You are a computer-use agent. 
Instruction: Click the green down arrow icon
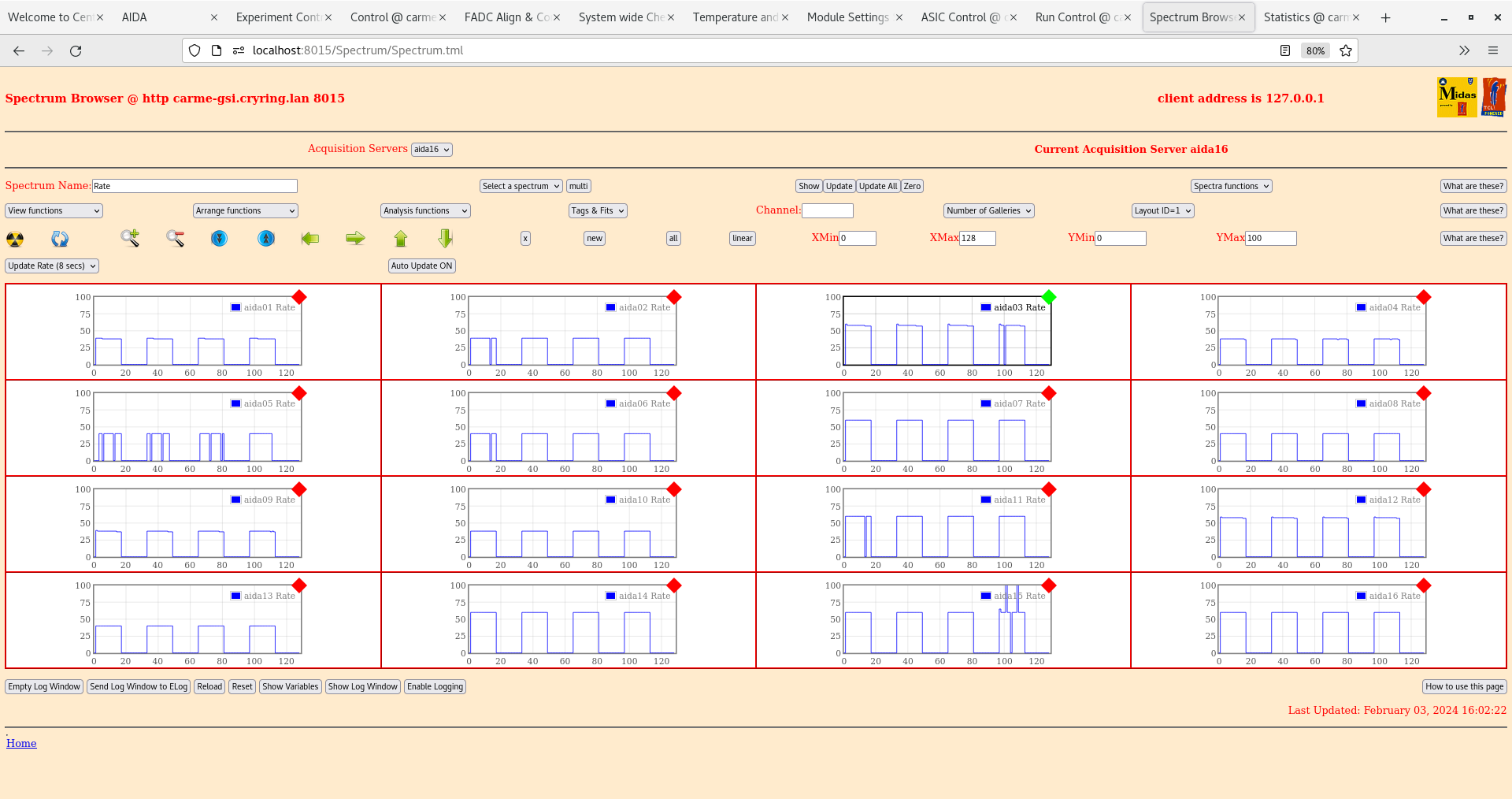(x=446, y=238)
